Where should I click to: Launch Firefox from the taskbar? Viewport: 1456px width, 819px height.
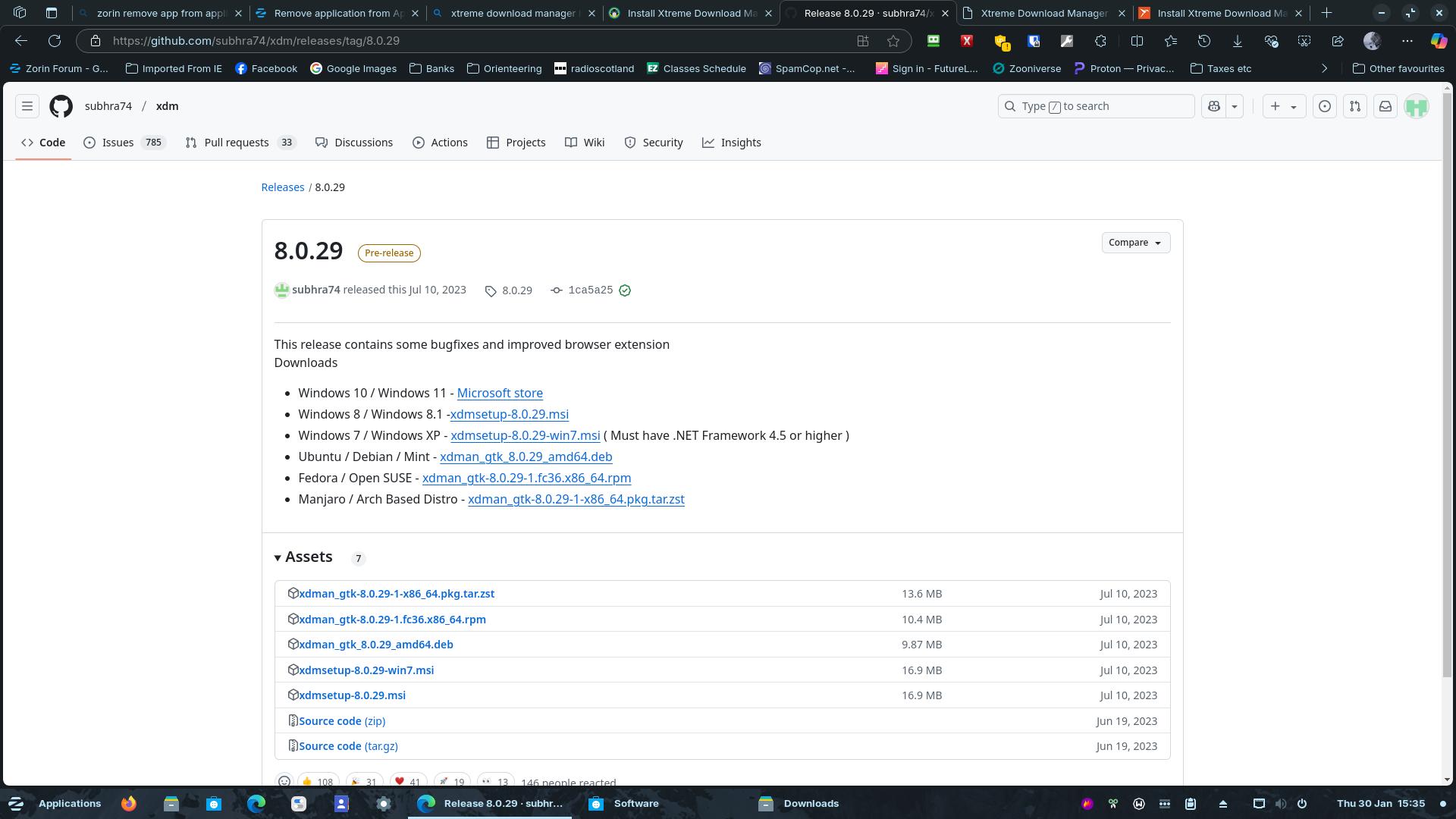click(129, 803)
